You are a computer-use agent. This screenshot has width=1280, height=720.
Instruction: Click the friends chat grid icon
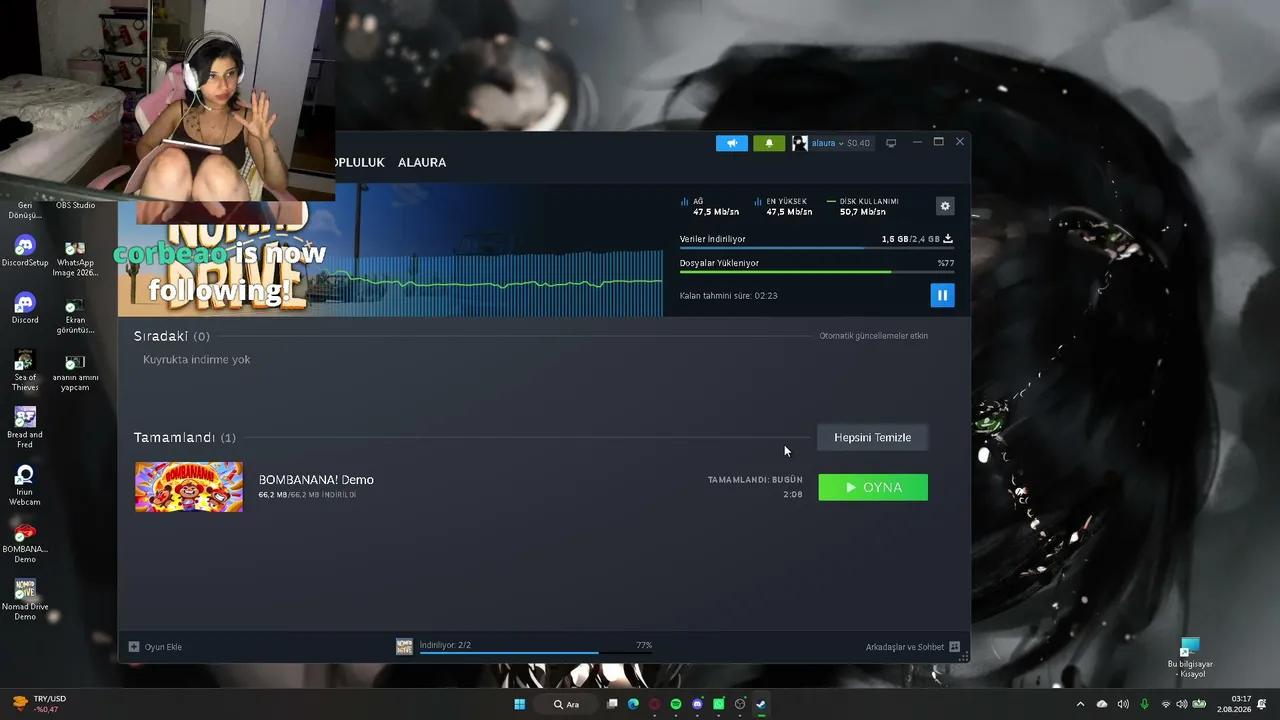click(x=954, y=647)
